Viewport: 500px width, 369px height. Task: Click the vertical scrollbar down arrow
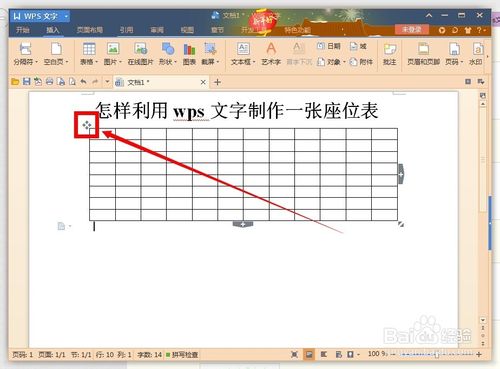pos(483,320)
